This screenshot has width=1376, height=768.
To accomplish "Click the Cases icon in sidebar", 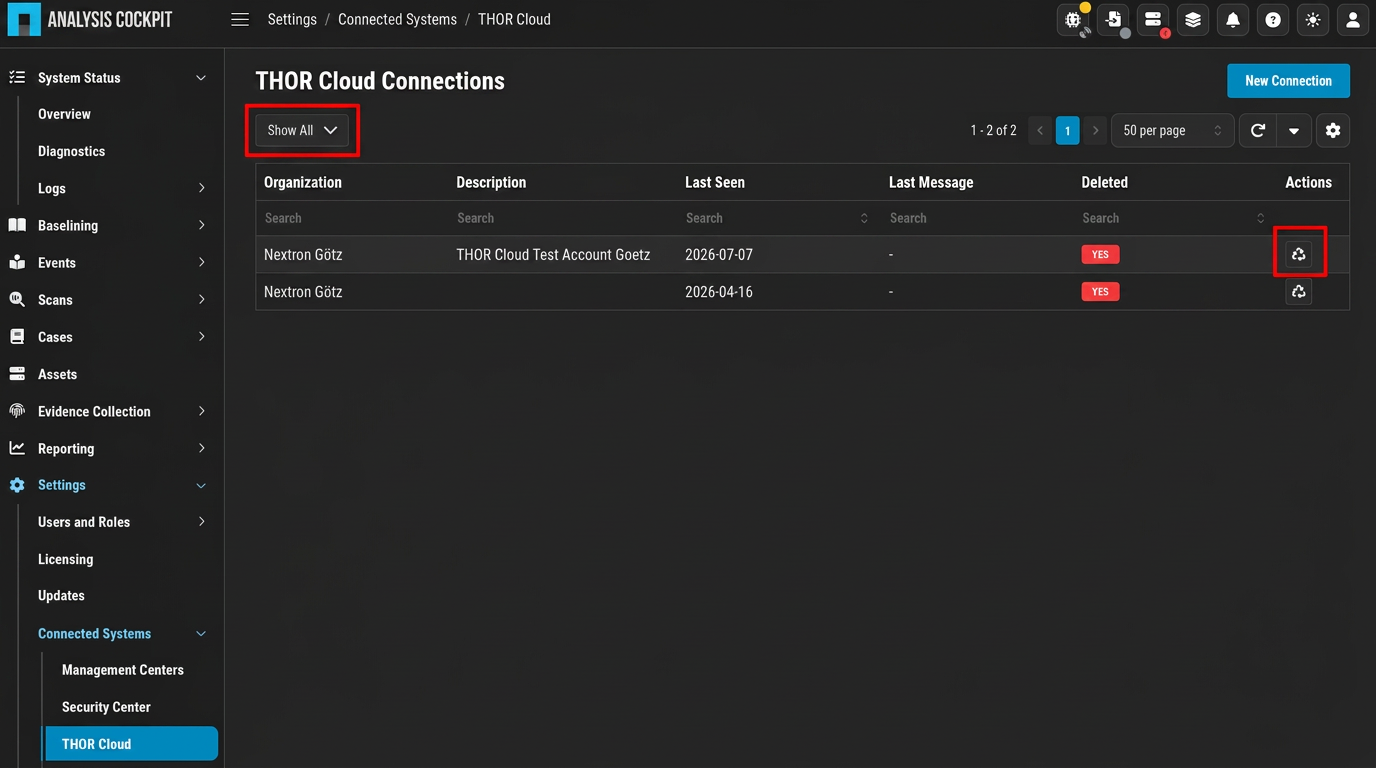I will coord(17,337).
